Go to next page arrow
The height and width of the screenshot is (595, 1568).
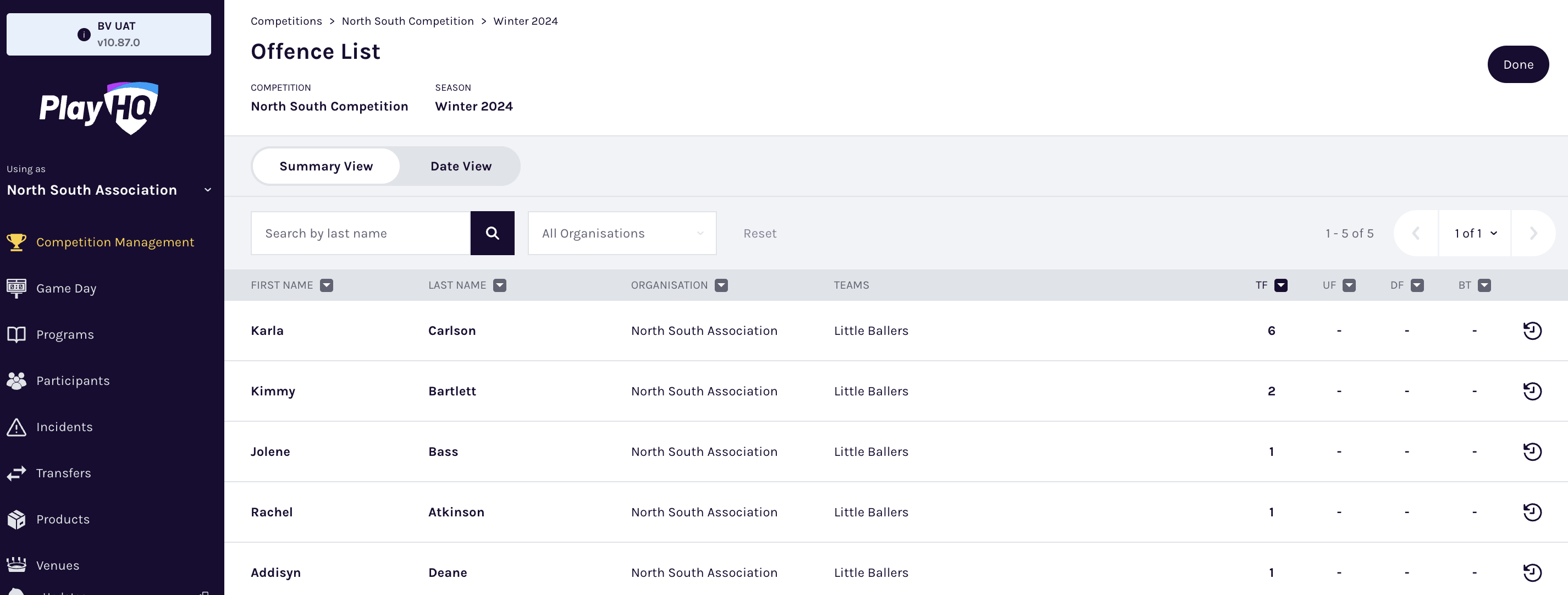(x=1533, y=233)
